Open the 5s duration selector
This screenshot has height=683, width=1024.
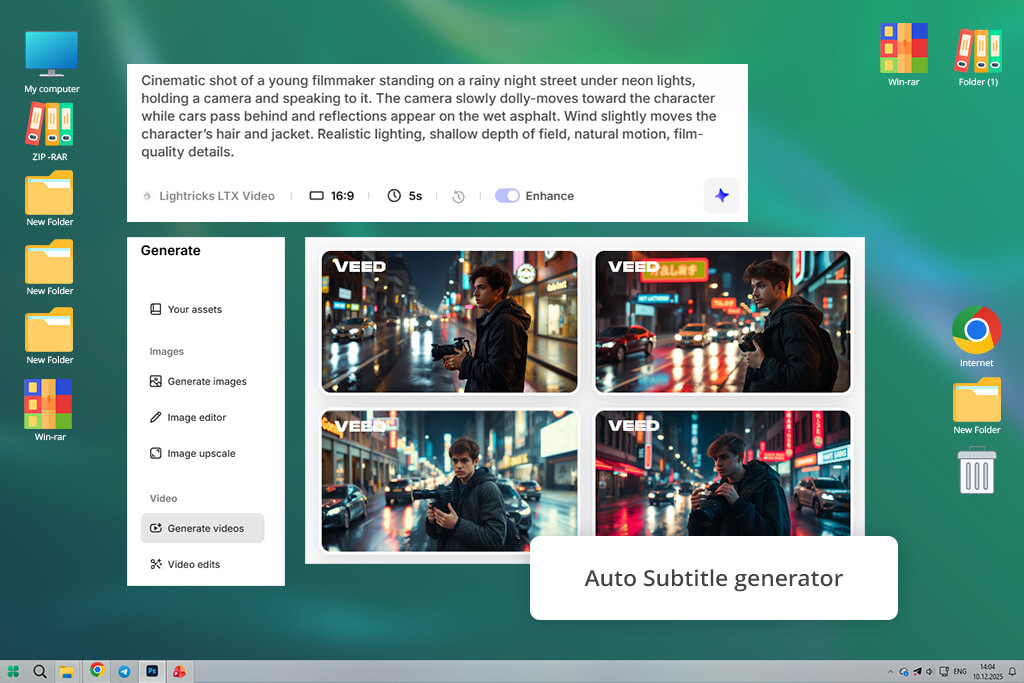pyautogui.click(x=405, y=196)
